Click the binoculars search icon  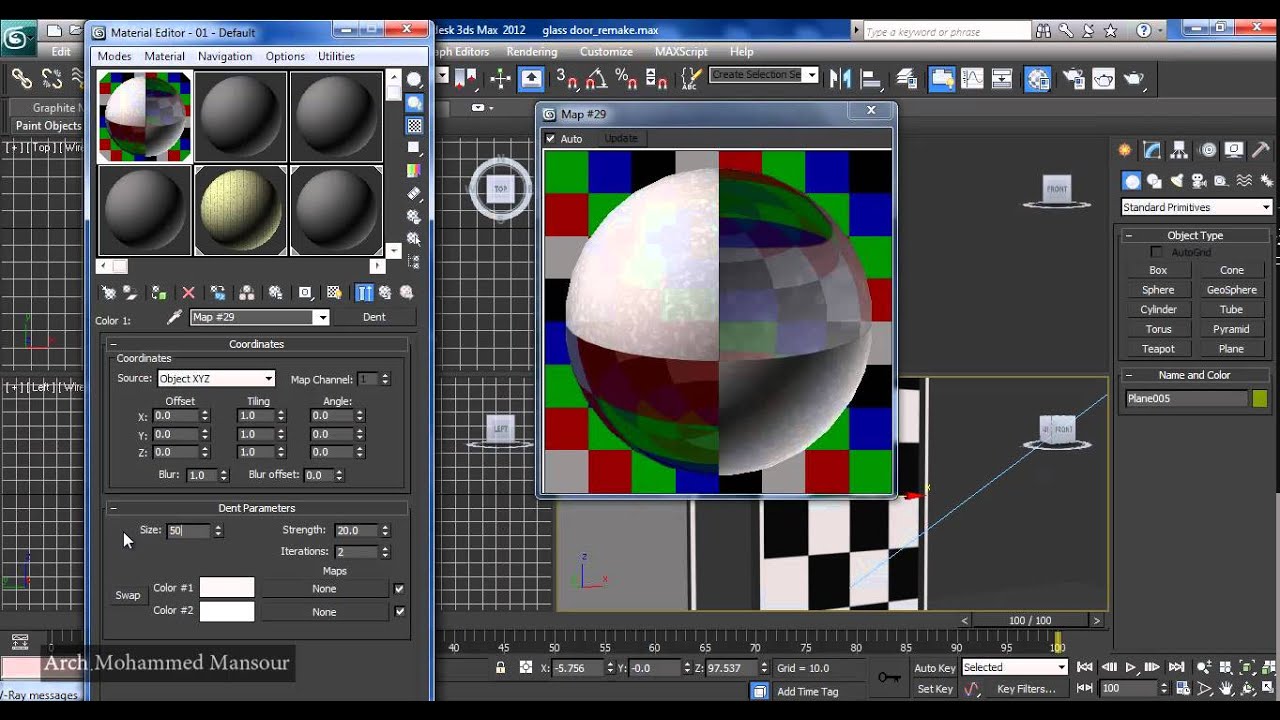[1044, 31]
